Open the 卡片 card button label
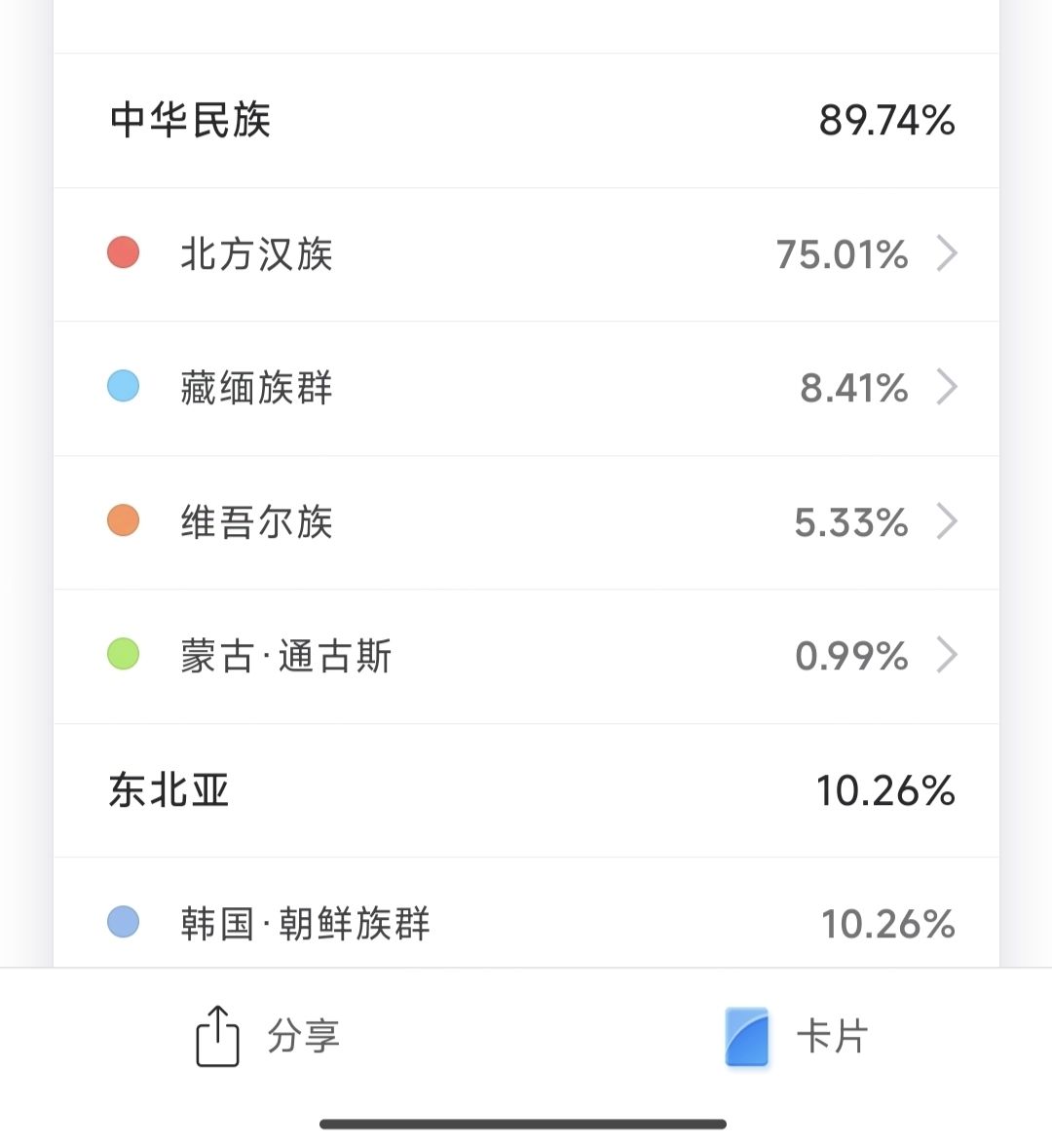This screenshot has height=1148, width=1052. click(x=832, y=1036)
